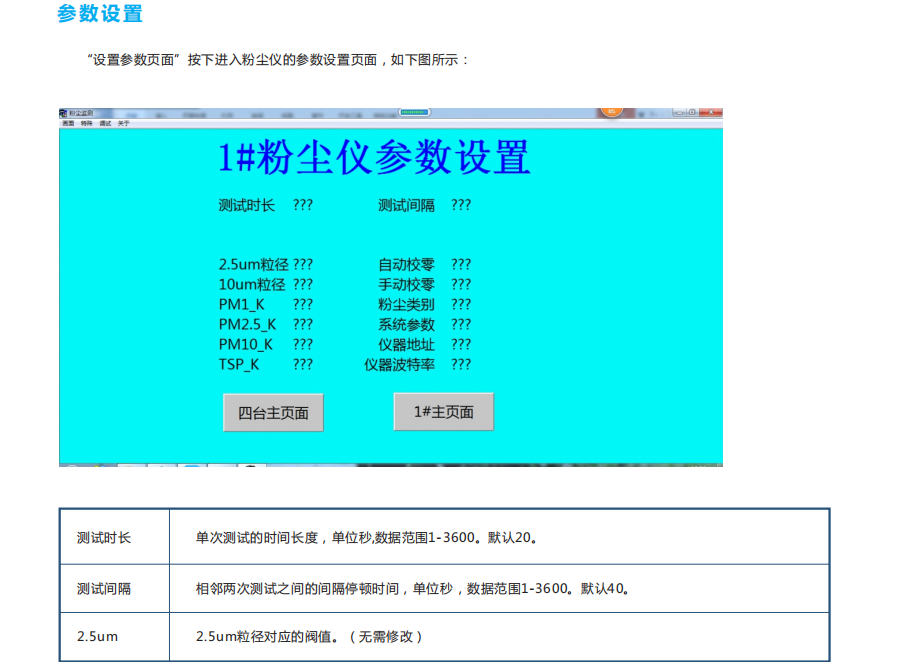
Task: Click the PM1_K label
Action: pyautogui.click(x=242, y=304)
